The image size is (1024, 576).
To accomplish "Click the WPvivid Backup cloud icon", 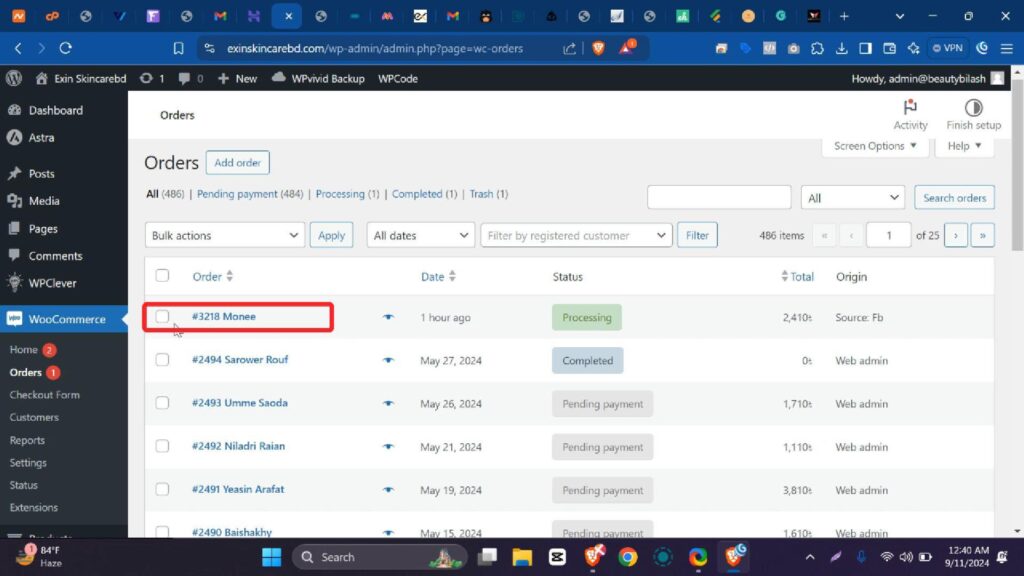I will (x=280, y=78).
